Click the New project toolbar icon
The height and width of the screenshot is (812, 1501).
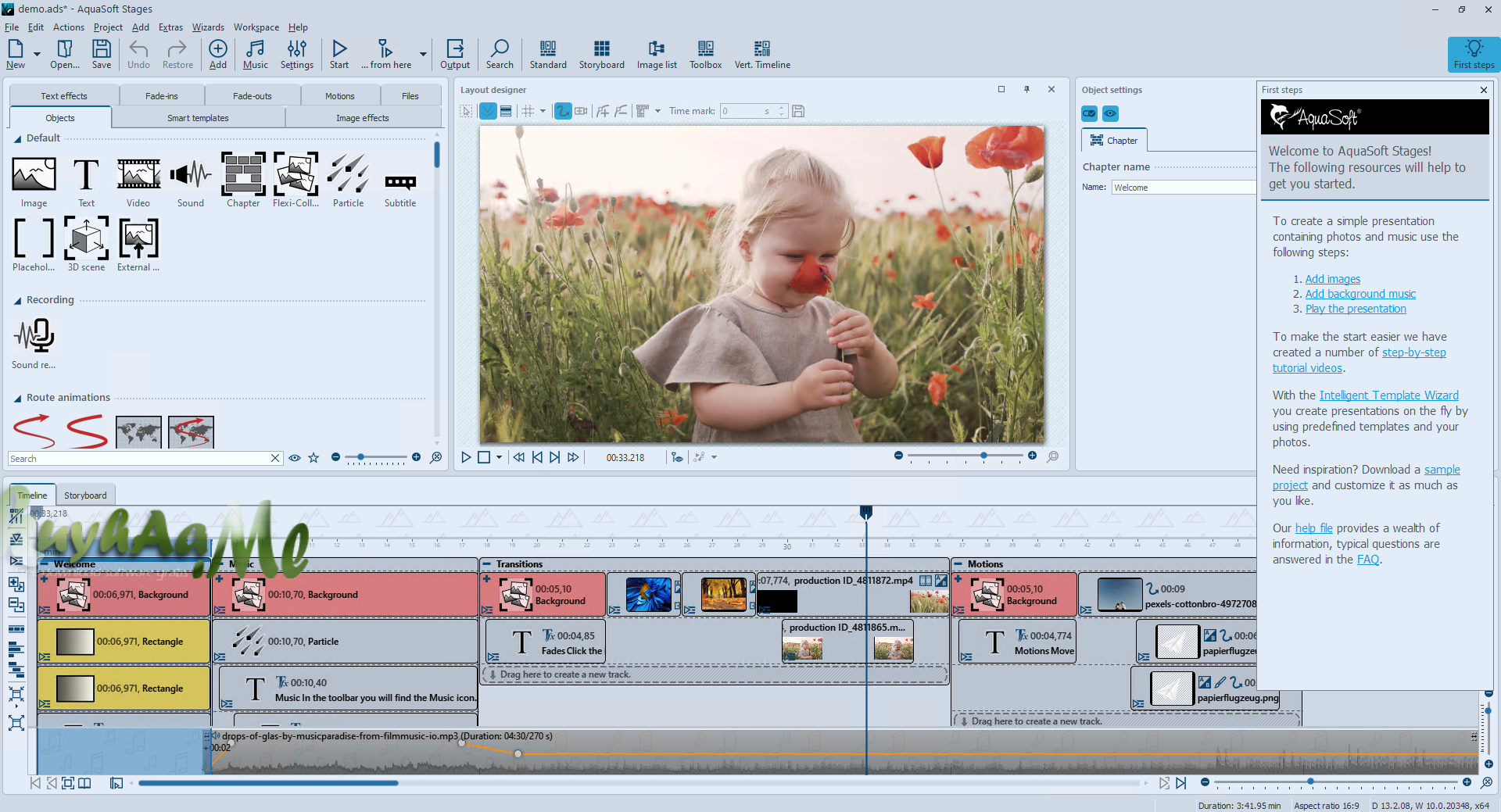click(16, 54)
